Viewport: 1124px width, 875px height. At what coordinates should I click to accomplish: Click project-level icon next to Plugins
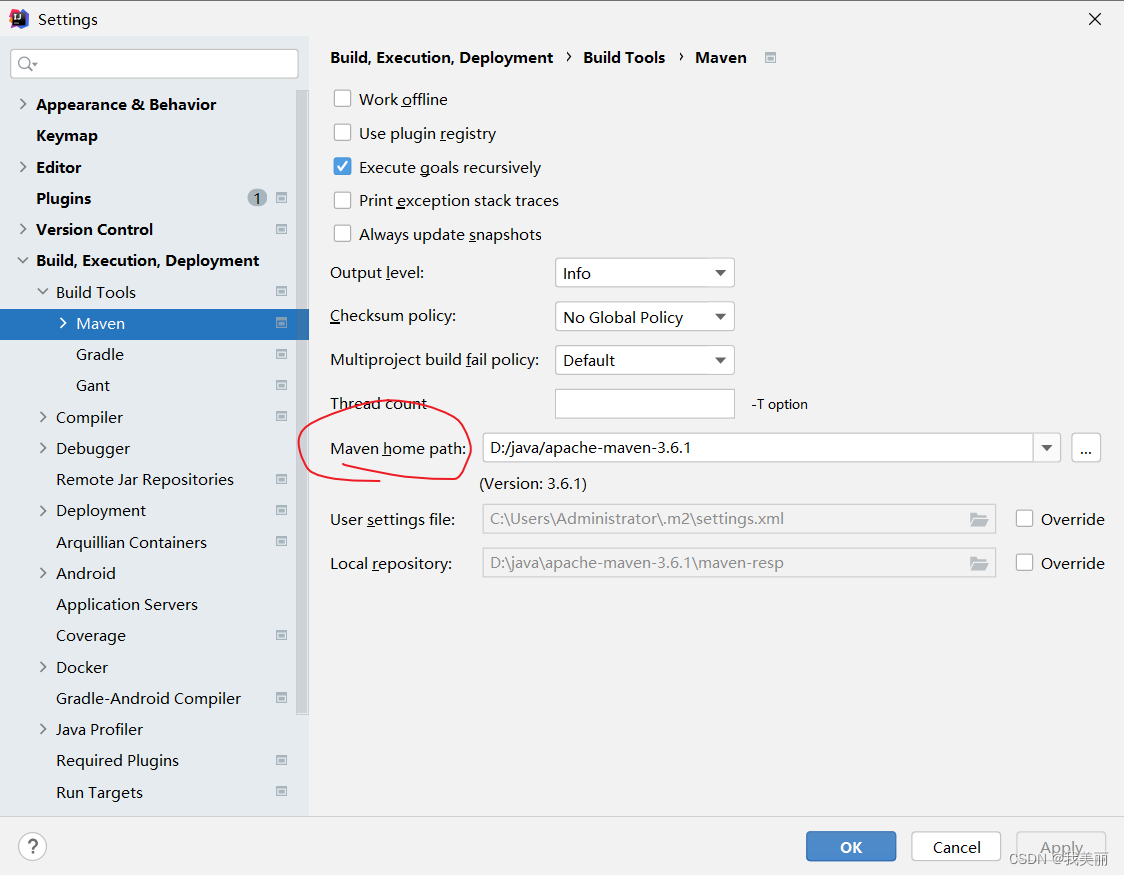click(282, 198)
